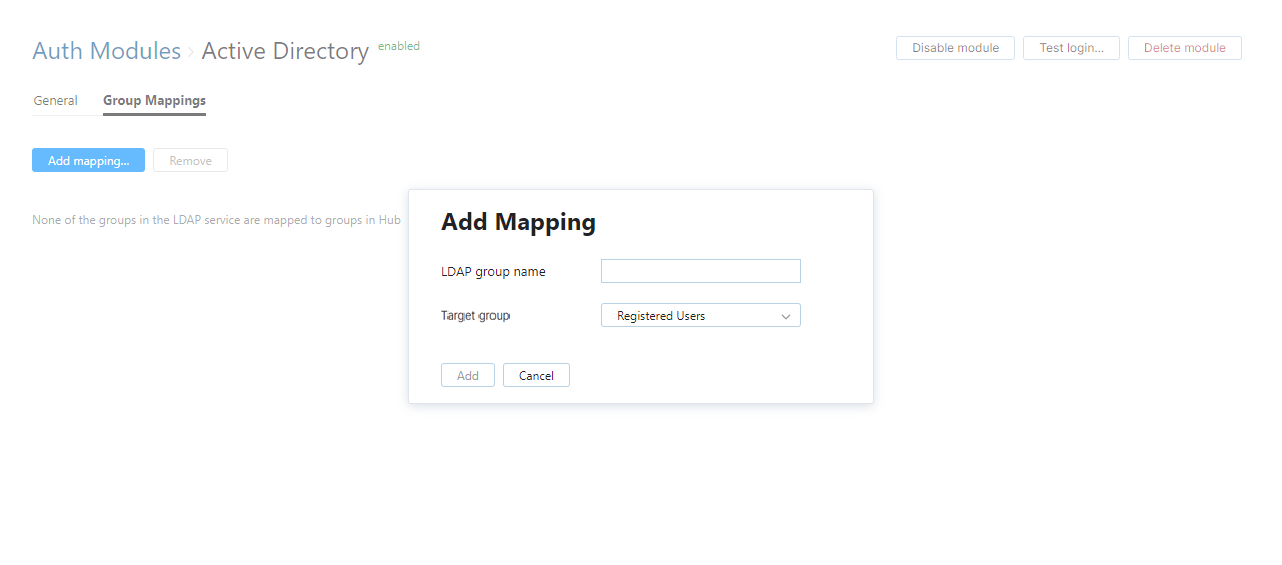Click the Delete module button
Image resolution: width=1282 pixels, height=565 pixels.
[1184, 48]
